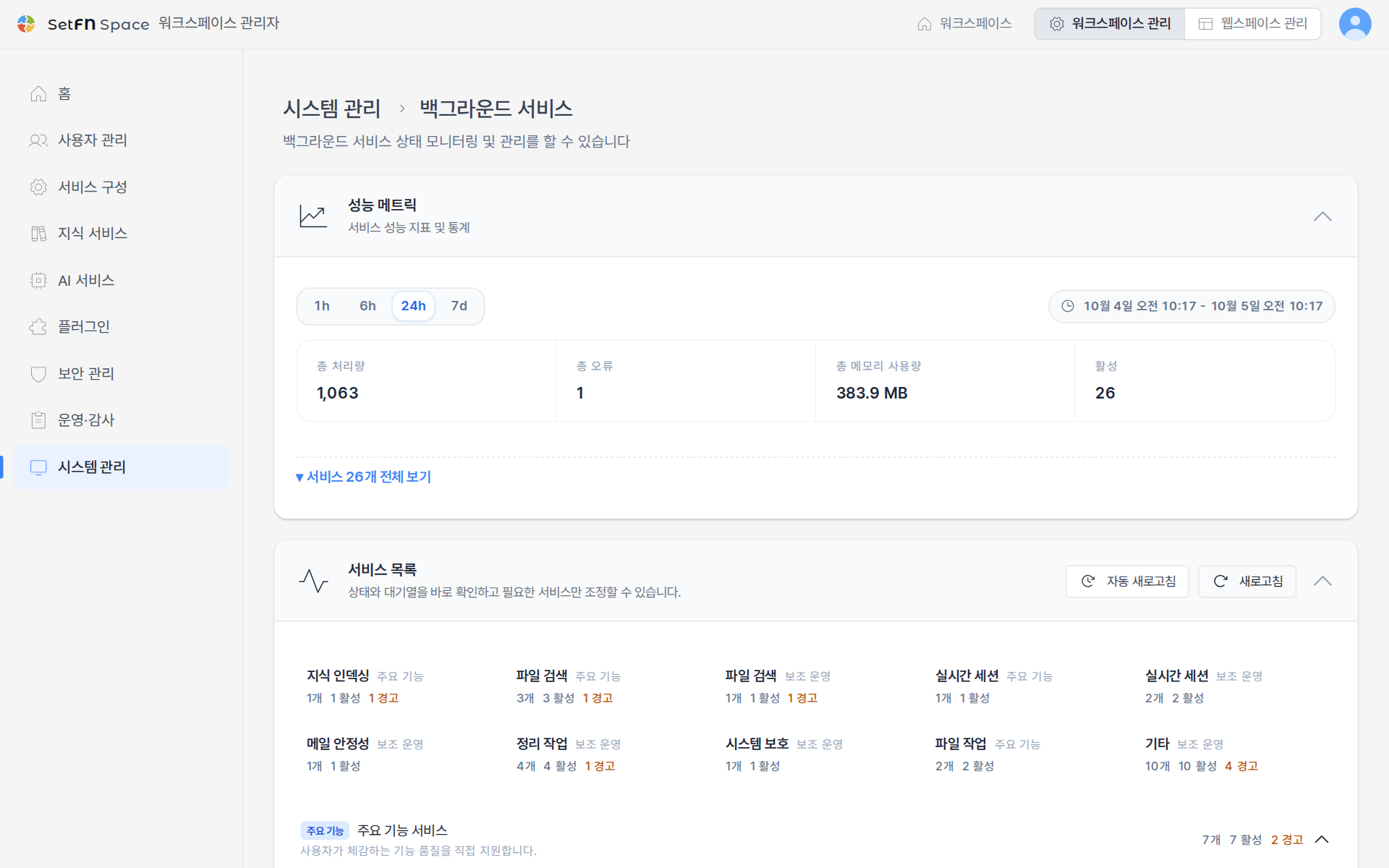Click the 지식 서비스 books icon
This screenshot has width=1389, height=868.
38,234
